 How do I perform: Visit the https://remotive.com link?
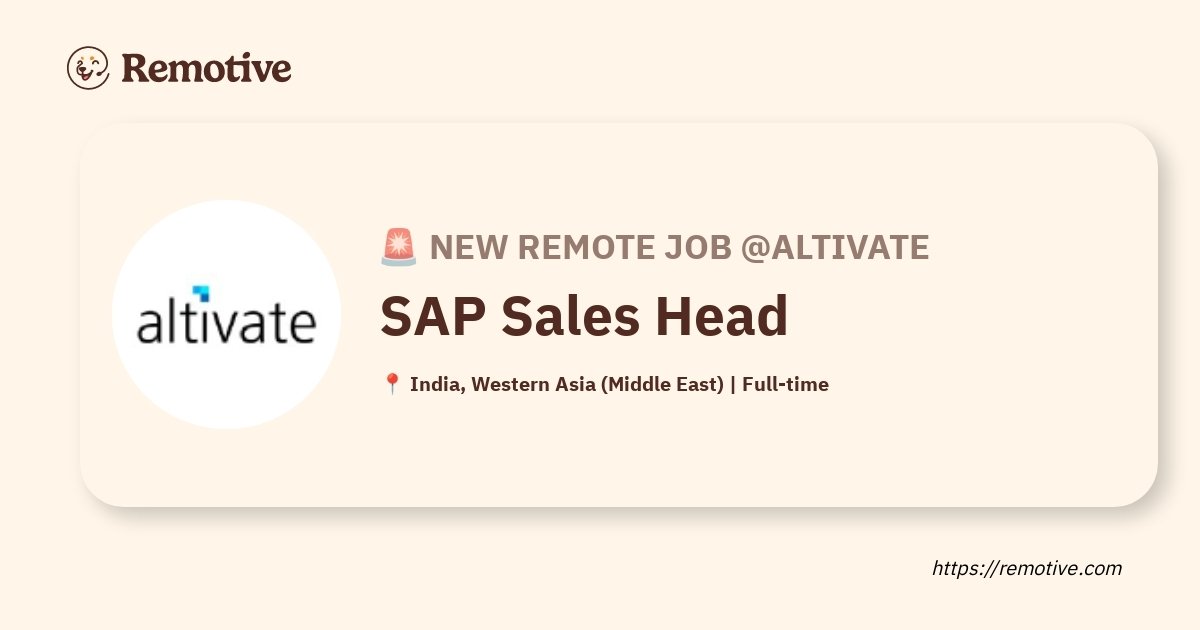(1027, 568)
